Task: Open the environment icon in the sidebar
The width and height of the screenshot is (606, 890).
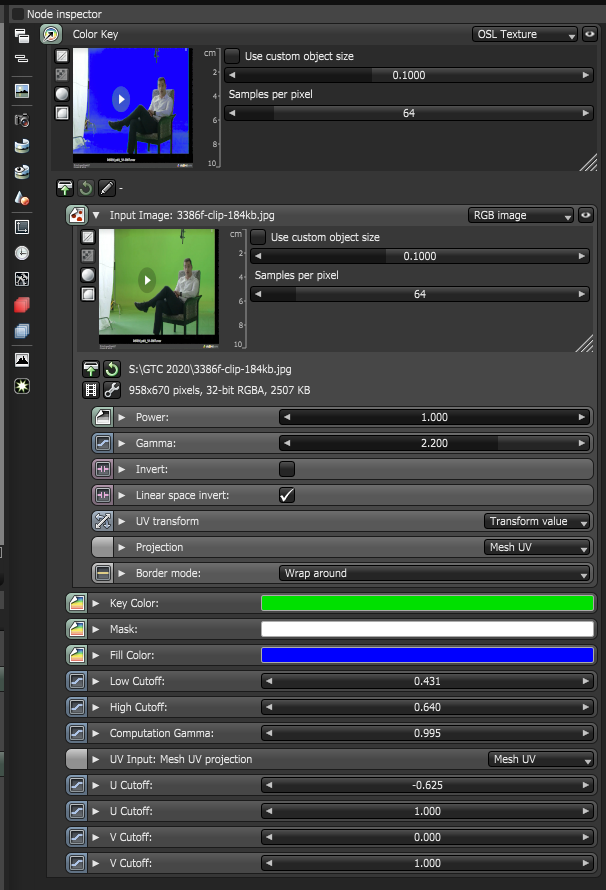Action: tap(22, 146)
